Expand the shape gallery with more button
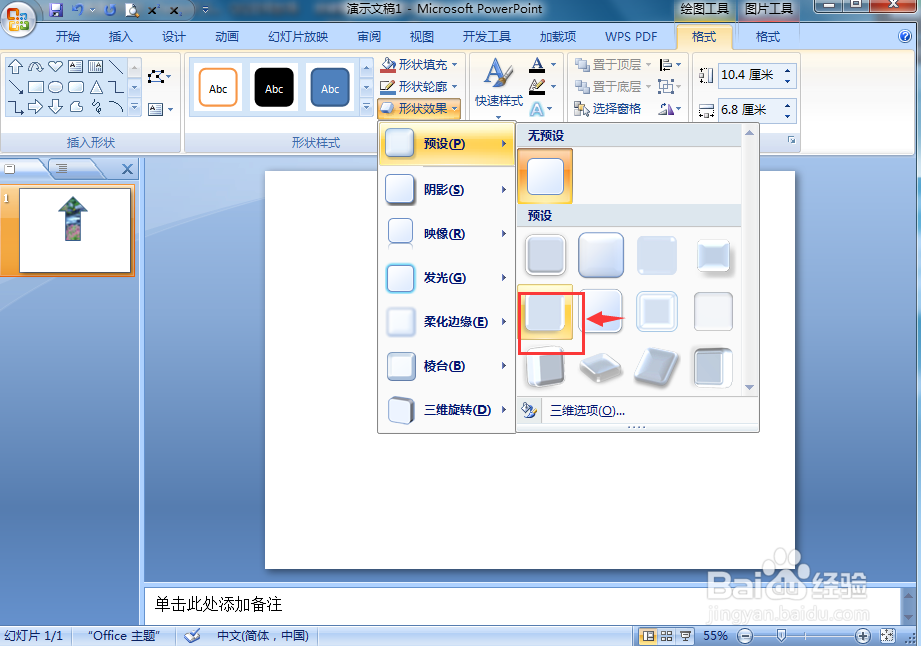This screenshot has height=646, width=921. pos(135,107)
